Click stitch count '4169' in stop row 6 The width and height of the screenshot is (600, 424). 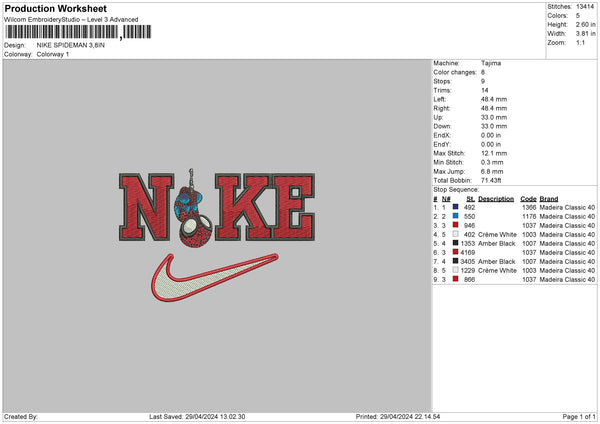pos(468,252)
